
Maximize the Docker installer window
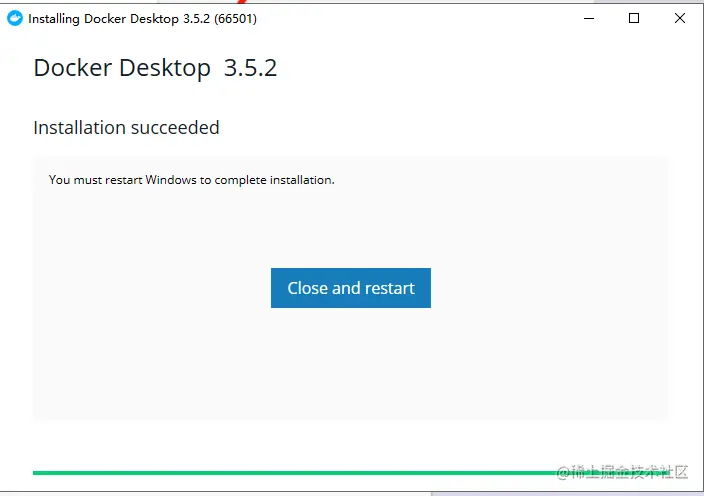point(634,18)
